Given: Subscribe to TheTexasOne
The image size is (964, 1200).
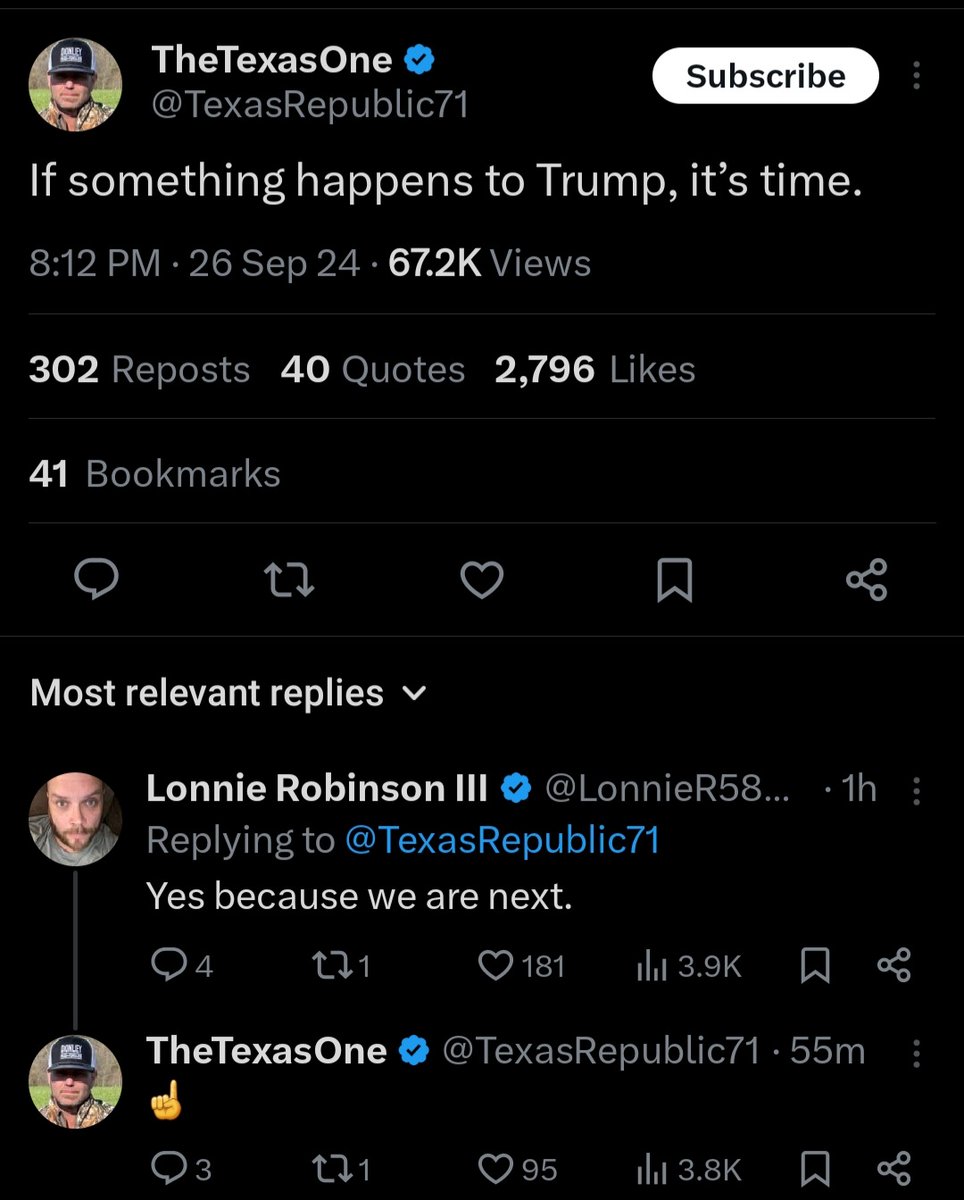Looking at the screenshot, I should tap(765, 76).
